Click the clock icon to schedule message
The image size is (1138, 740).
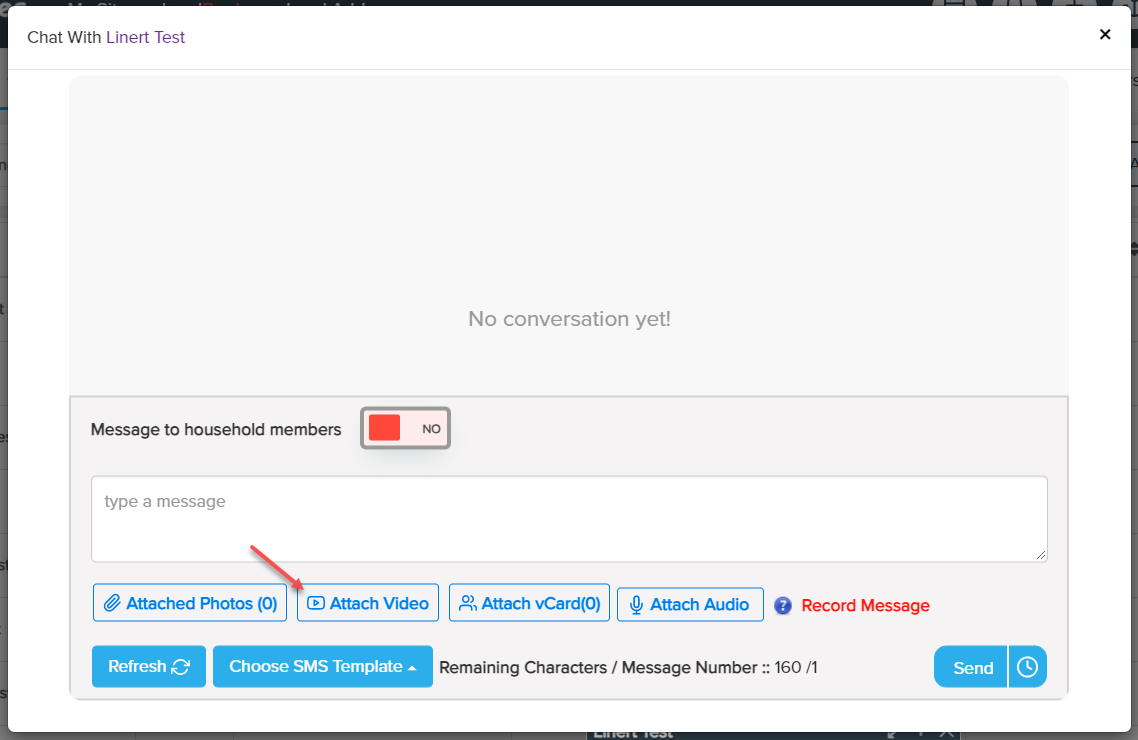pos(1027,667)
